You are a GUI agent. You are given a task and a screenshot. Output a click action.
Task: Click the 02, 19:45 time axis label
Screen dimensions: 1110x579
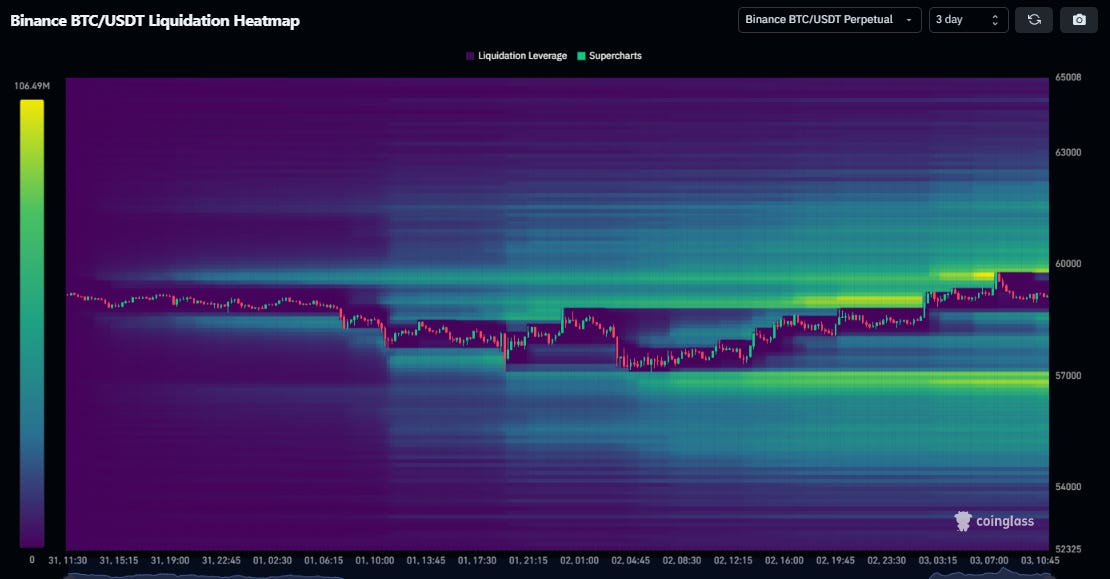(835, 561)
